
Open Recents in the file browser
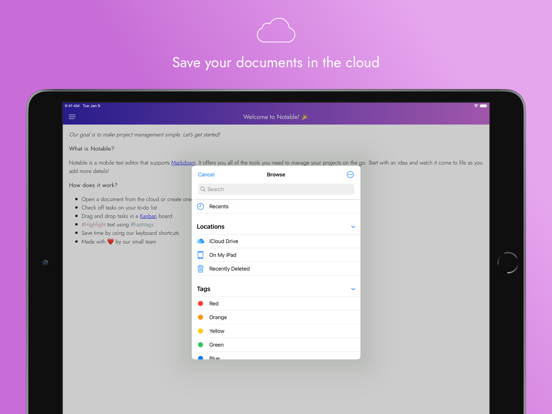point(276,206)
